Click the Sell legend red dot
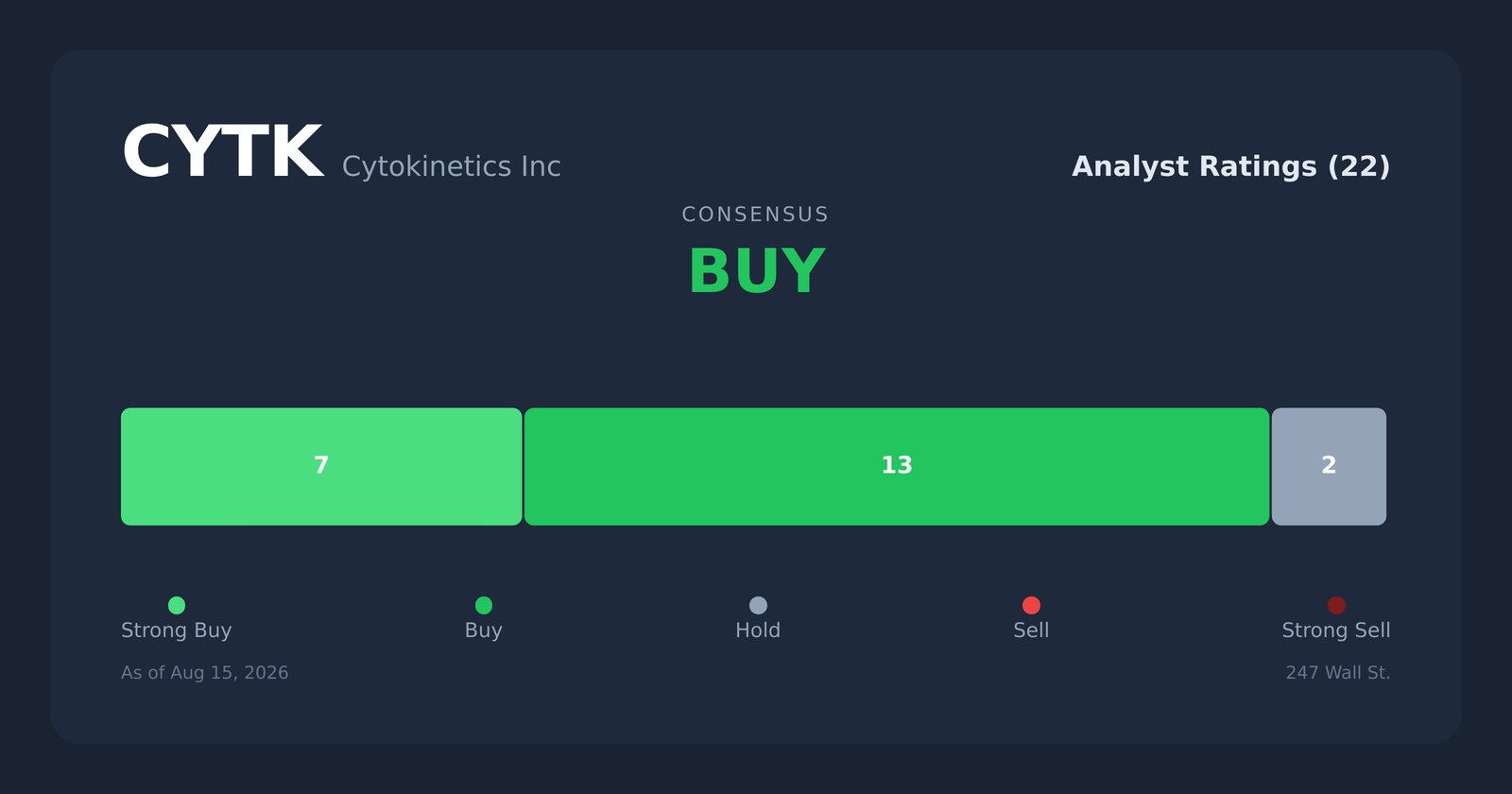1512x794 pixels. coord(1031,605)
